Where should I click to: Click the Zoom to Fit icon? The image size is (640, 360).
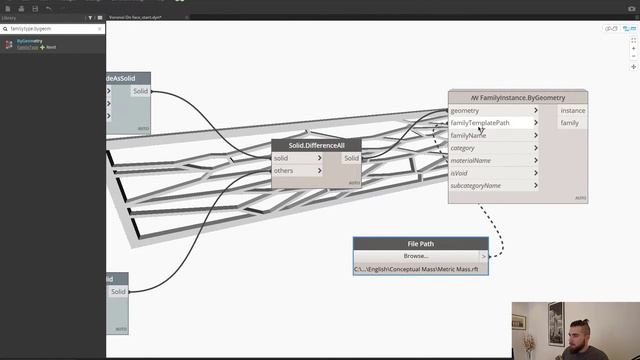pos(633,40)
